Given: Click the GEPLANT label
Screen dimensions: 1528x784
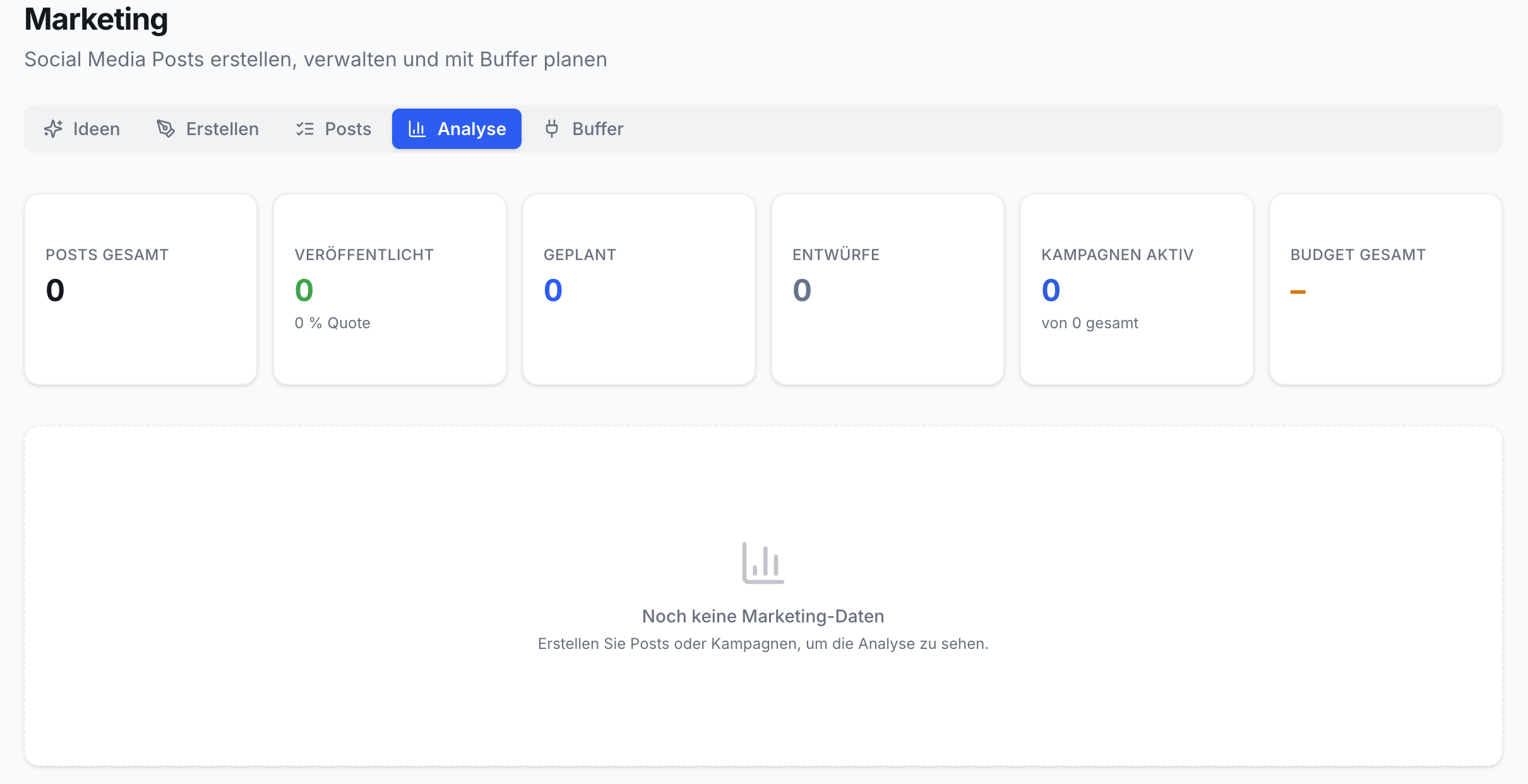Looking at the screenshot, I should 580,255.
